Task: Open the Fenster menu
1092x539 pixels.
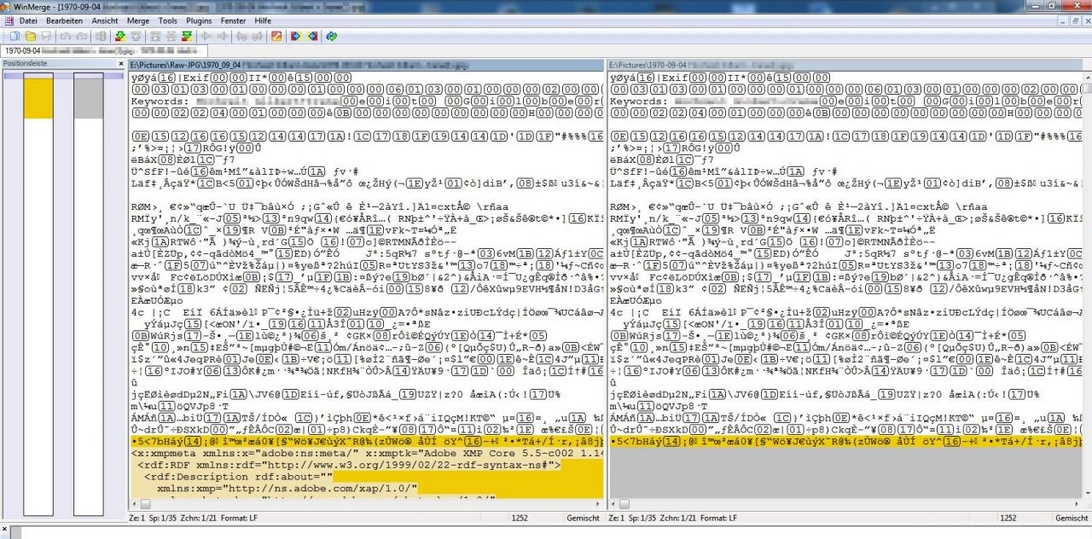Action: (234, 20)
